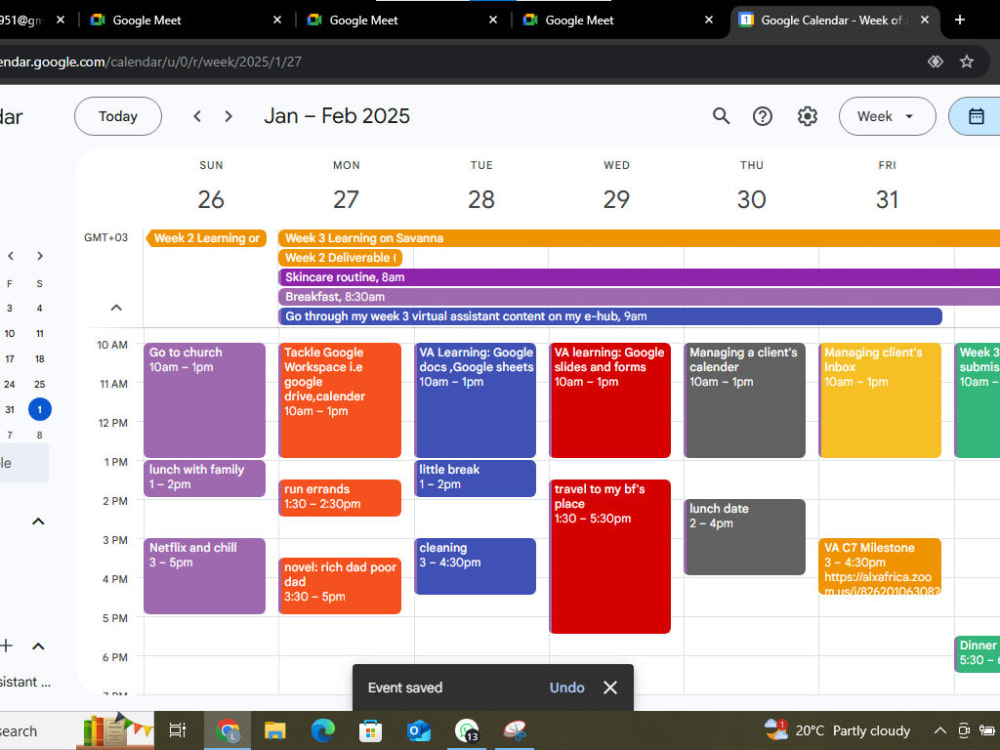1000x750 pixels.
Task: Open weather widget showing 20°C Partly cloudy
Action: point(837,731)
